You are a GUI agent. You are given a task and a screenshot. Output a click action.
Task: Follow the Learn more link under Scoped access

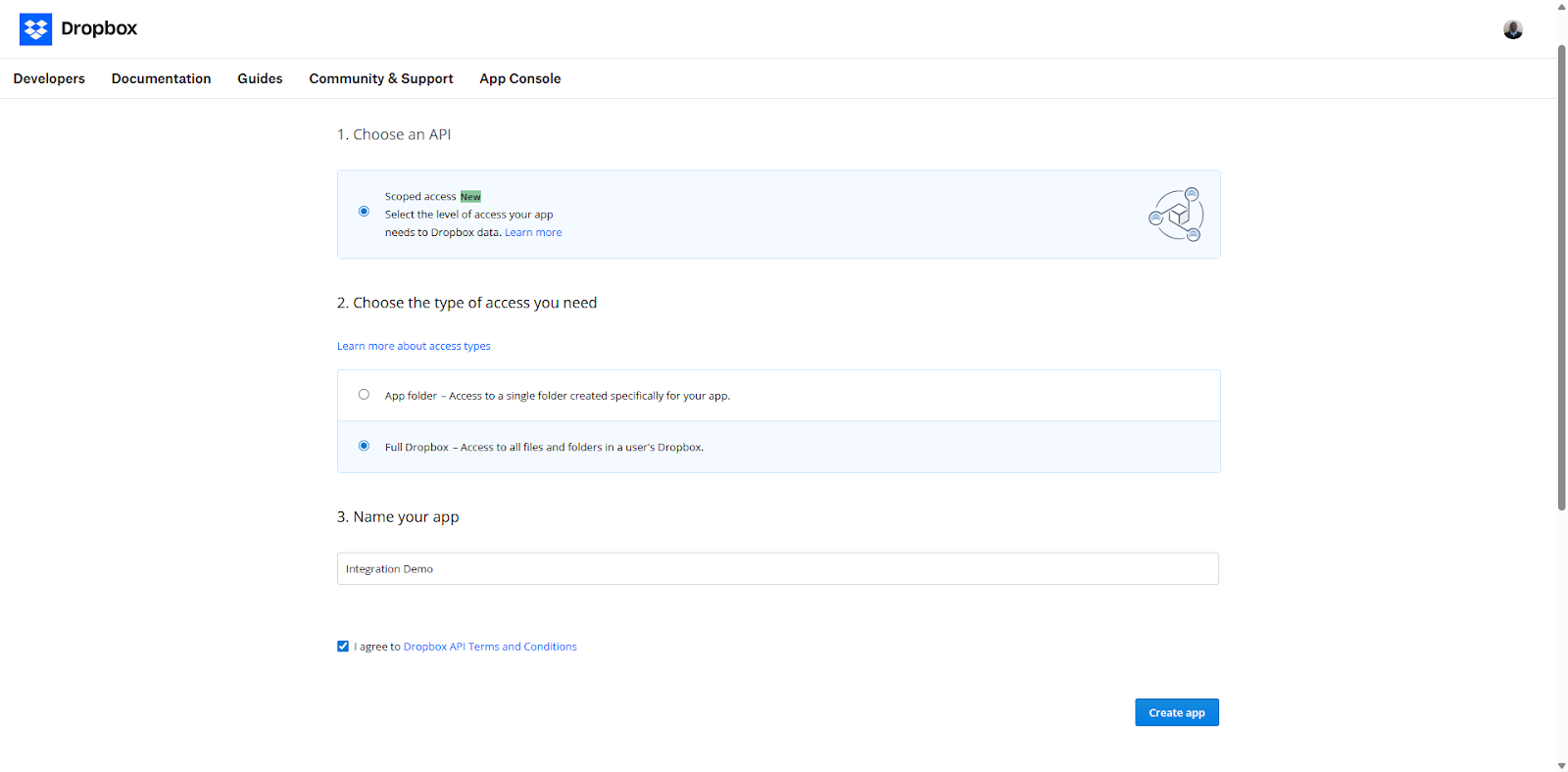[533, 233]
